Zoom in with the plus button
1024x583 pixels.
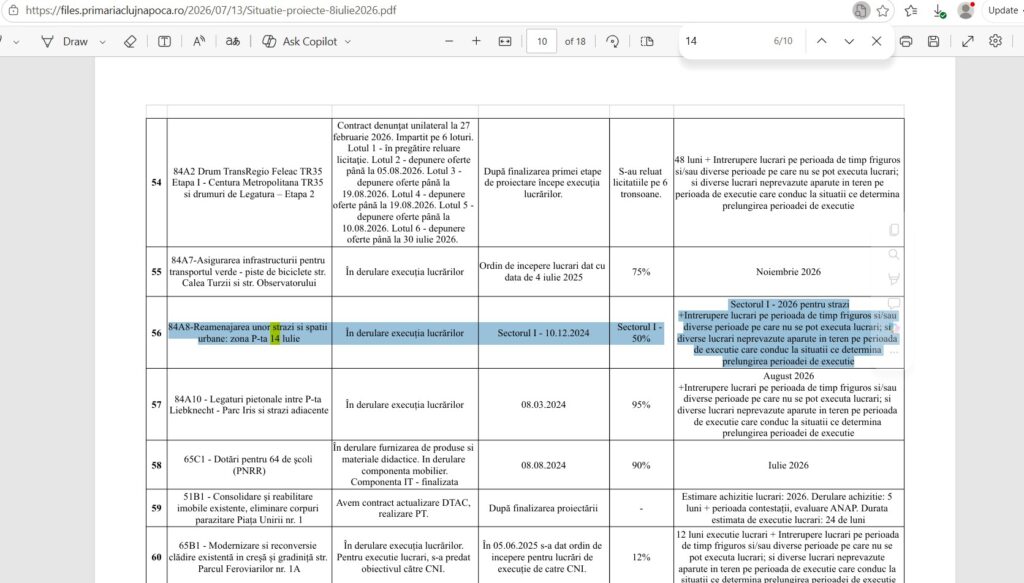click(x=476, y=41)
